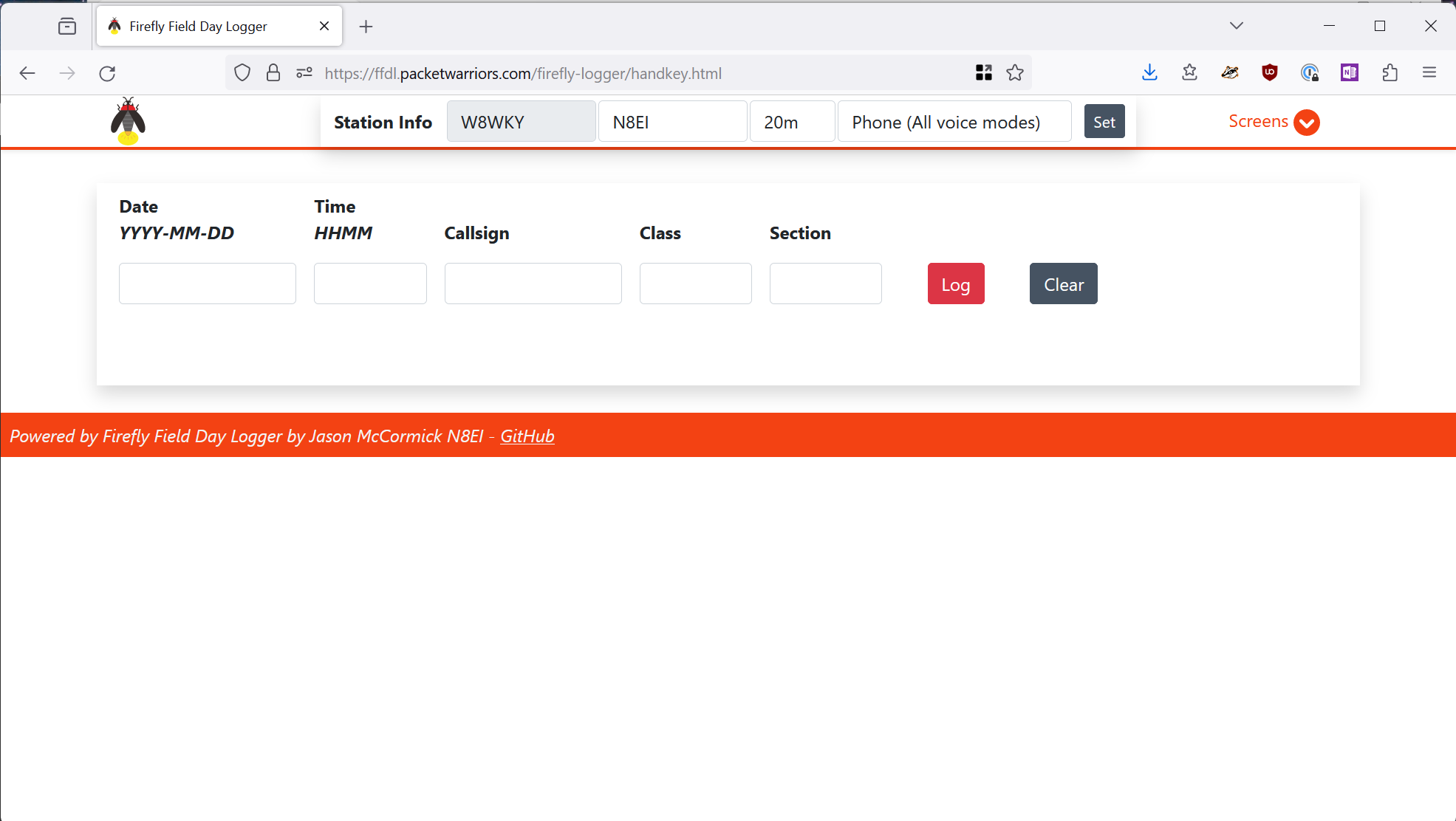Open the Downloads panel icon
The height and width of the screenshot is (821, 1456).
1149,72
